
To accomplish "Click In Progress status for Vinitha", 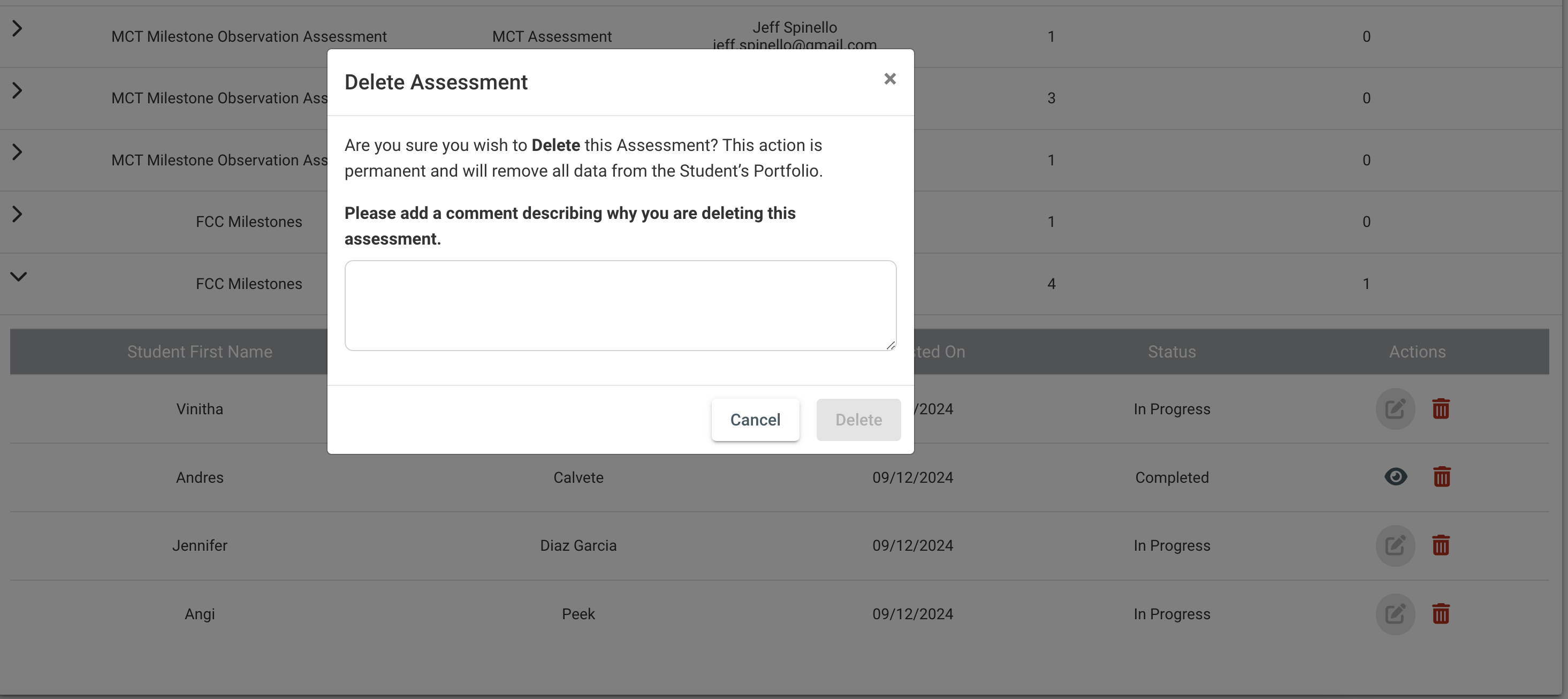I will [1172, 408].
